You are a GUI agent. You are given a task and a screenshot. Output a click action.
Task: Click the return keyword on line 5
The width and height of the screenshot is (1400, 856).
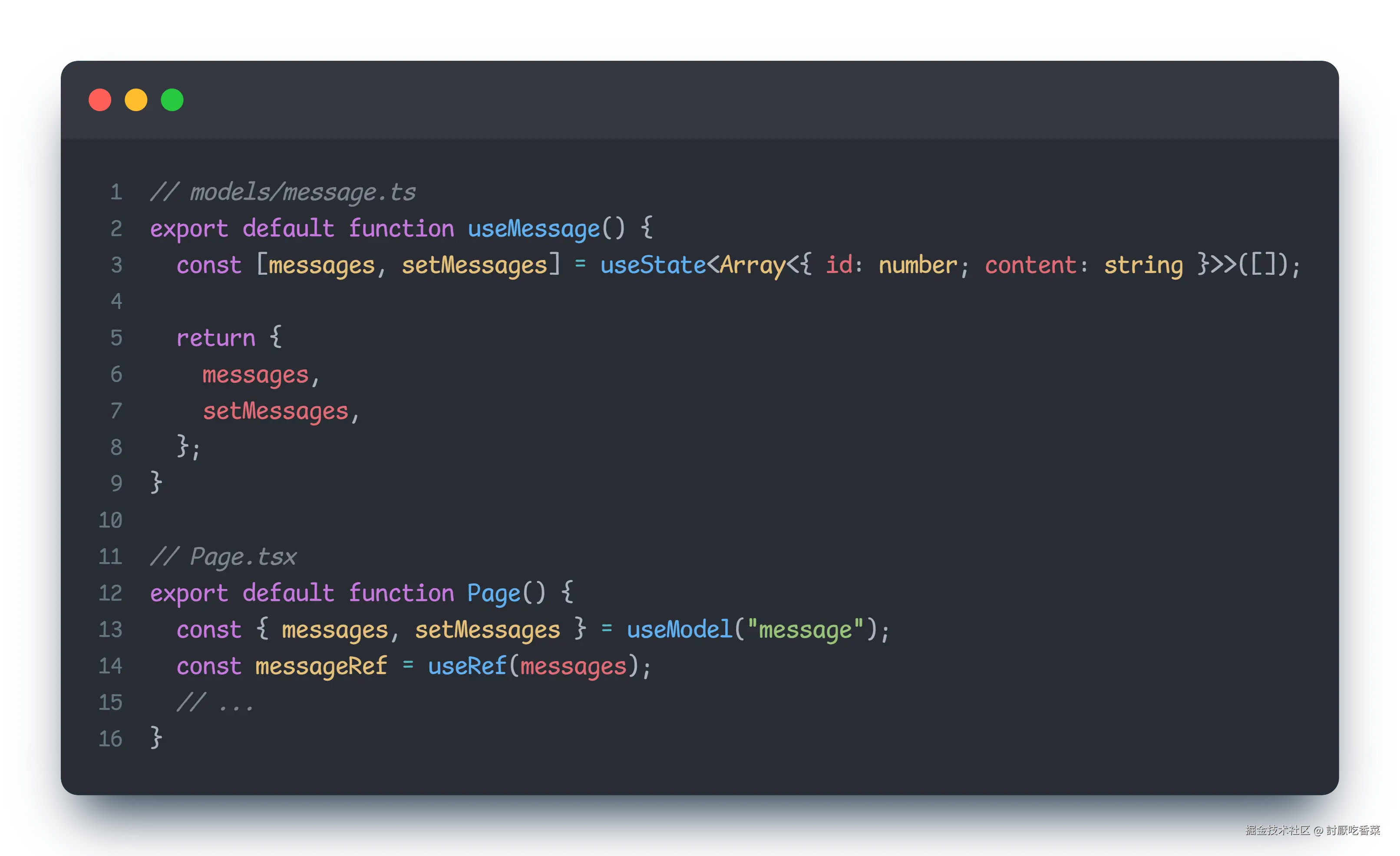pyautogui.click(x=216, y=338)
